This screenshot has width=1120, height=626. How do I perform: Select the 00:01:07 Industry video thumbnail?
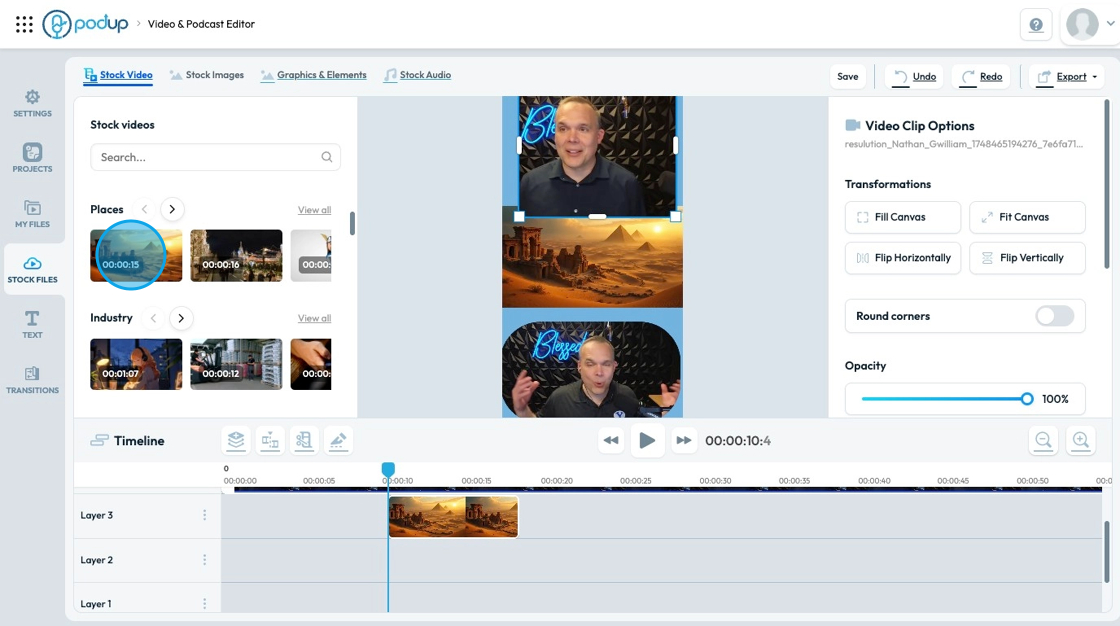[x=136, y=364]
